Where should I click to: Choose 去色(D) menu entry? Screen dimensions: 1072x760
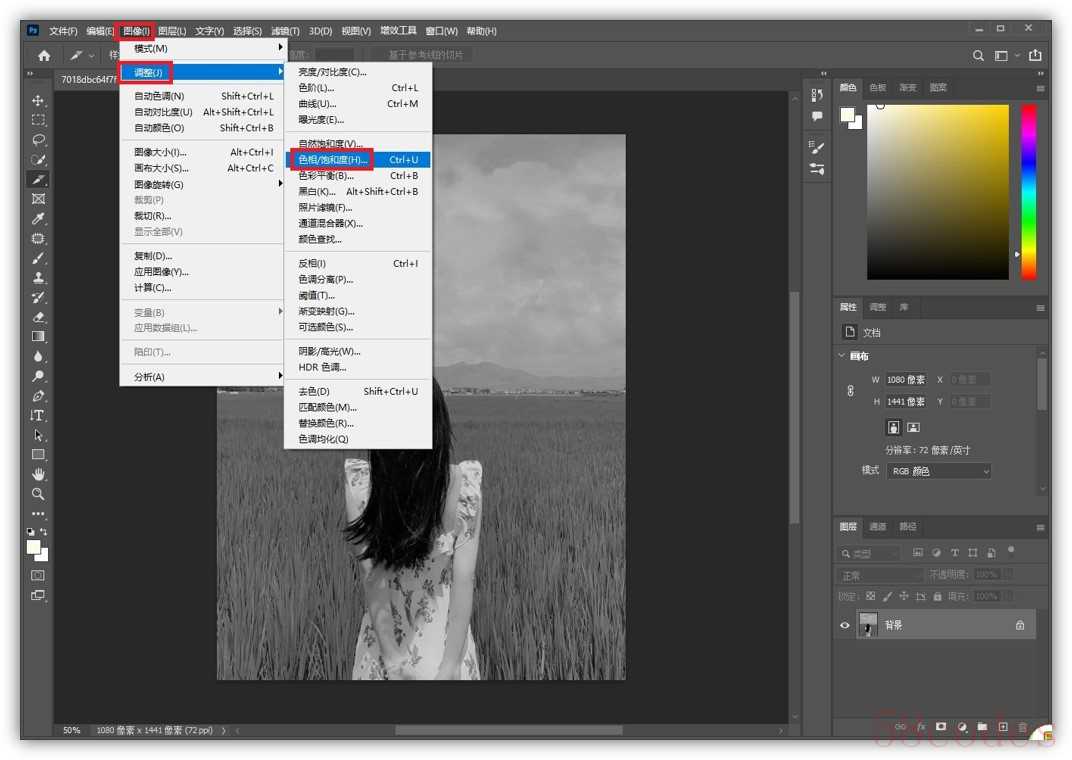(358, 392)
